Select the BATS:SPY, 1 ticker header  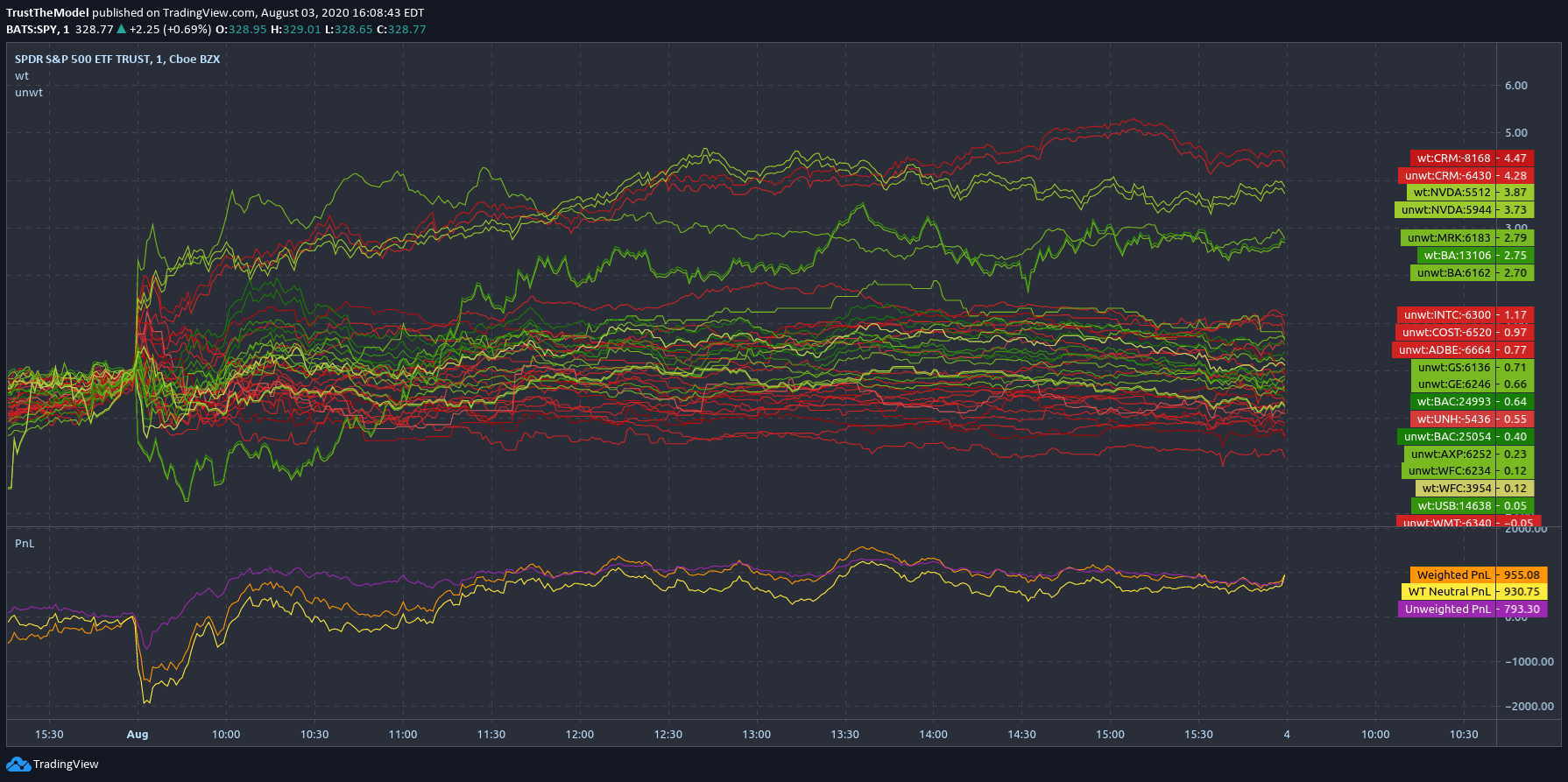coord(38,30)
